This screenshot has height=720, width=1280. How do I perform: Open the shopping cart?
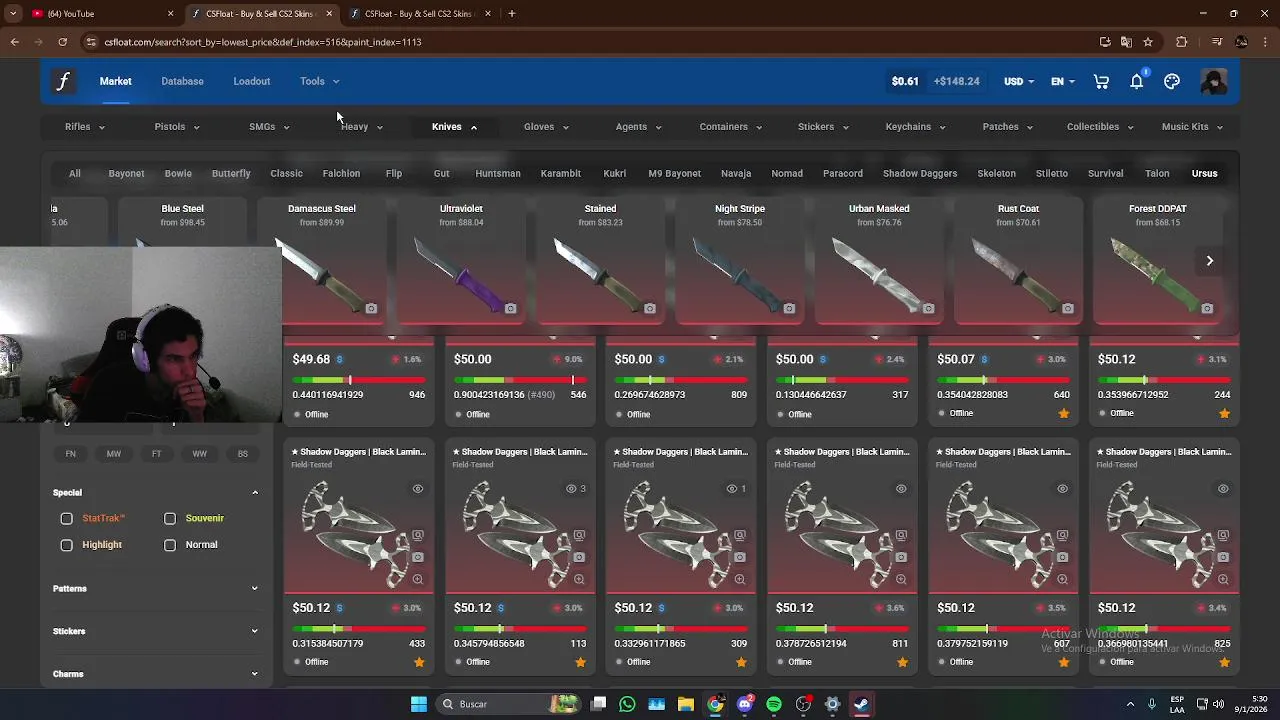(1101, 82)
